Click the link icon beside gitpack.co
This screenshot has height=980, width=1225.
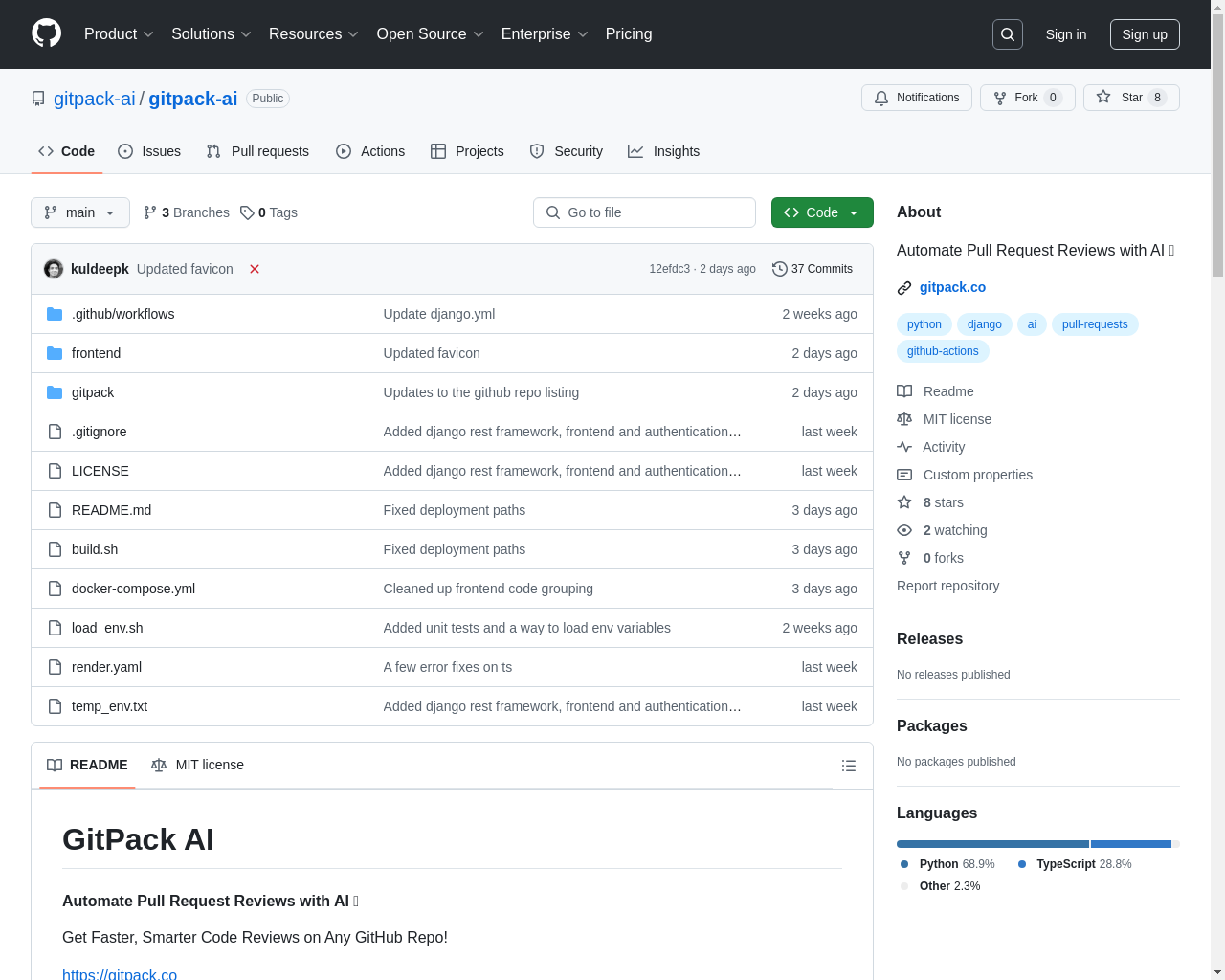point(904,288)
